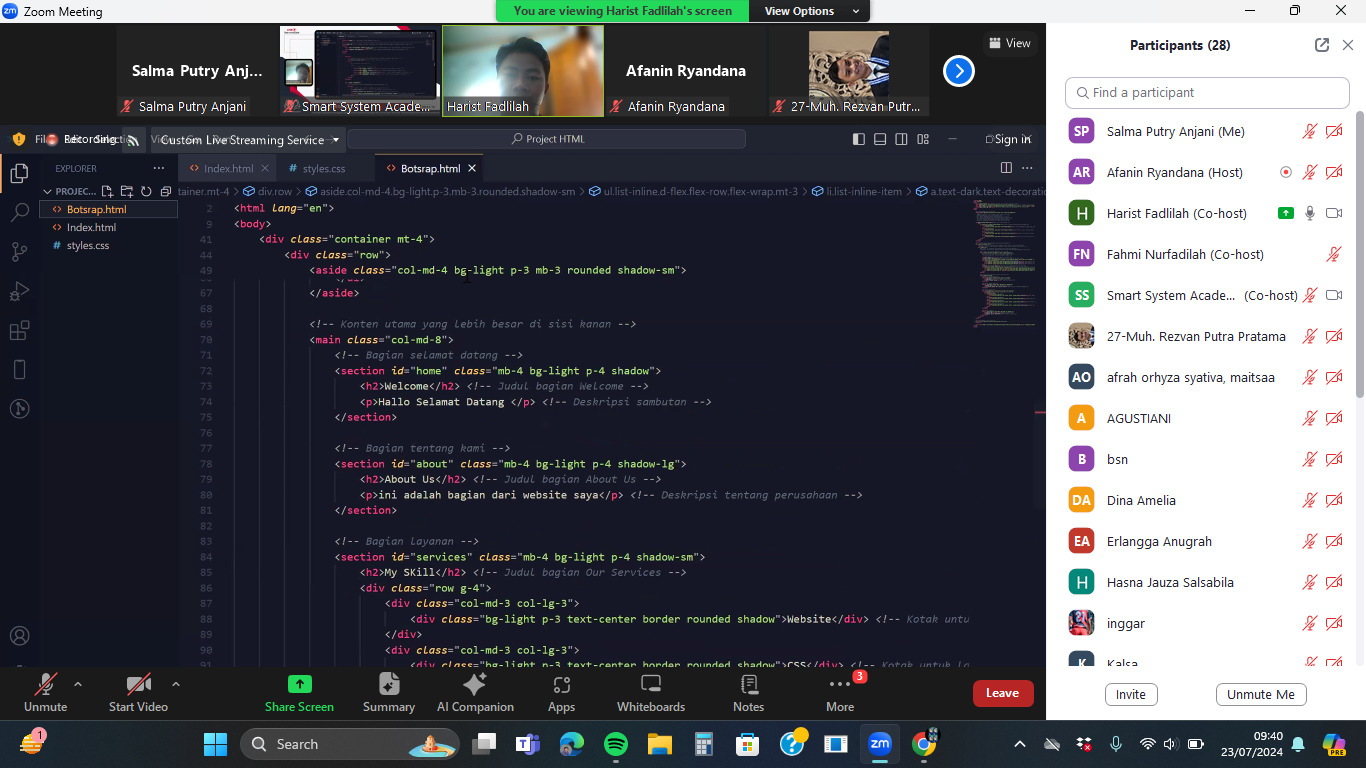Toggle VS Code primary sidebar layout icon
Screen dimensions: 1366x768
point(859,139)
